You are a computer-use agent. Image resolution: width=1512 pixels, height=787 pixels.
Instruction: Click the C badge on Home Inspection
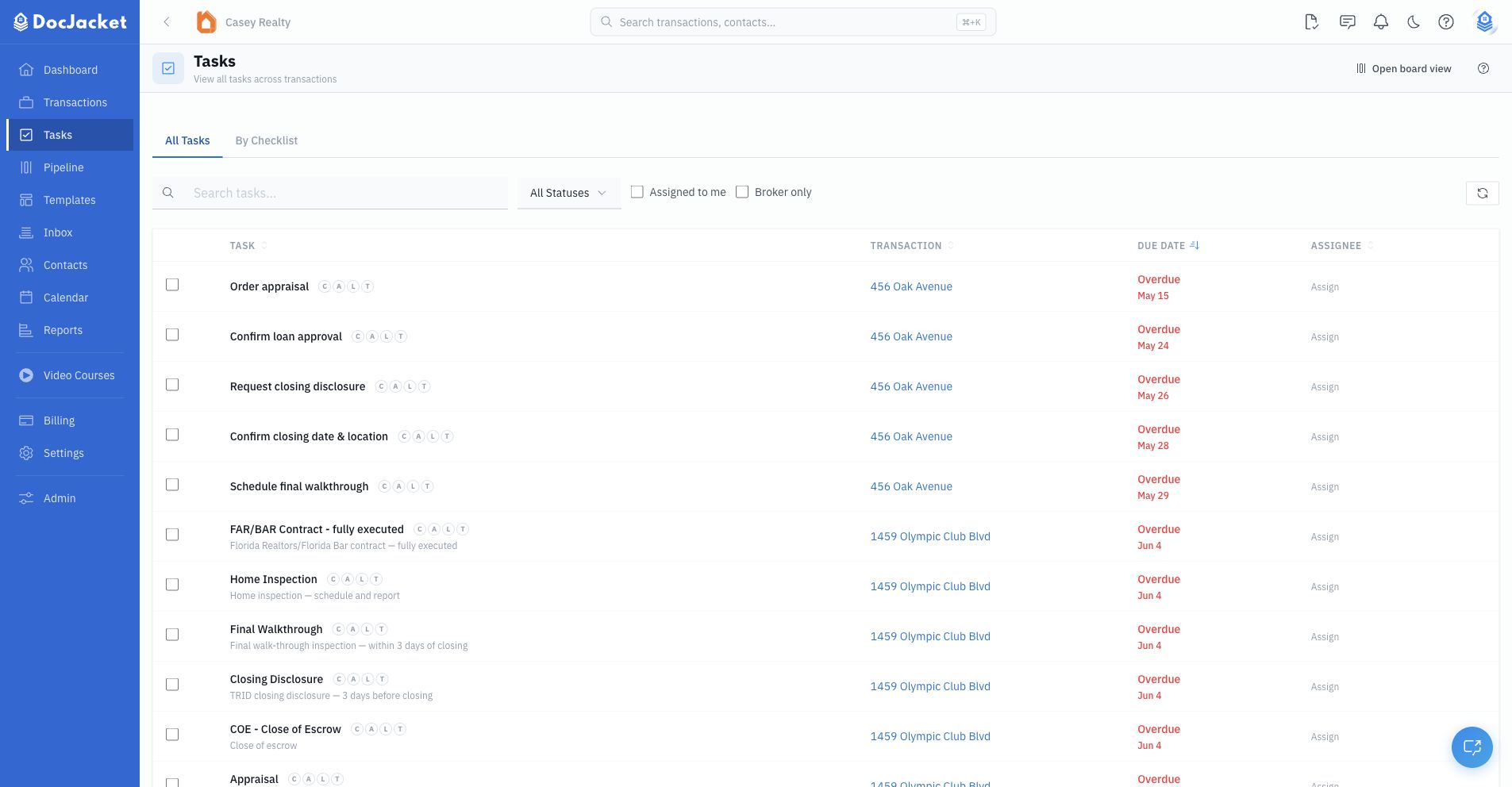(333, 579)
